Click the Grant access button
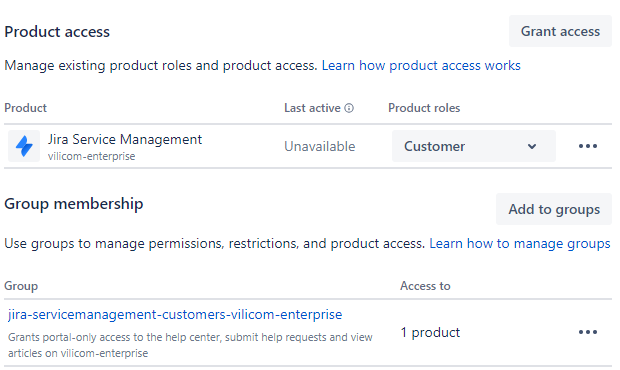Screen dimensions: 620x370 [x=560, y=31]
